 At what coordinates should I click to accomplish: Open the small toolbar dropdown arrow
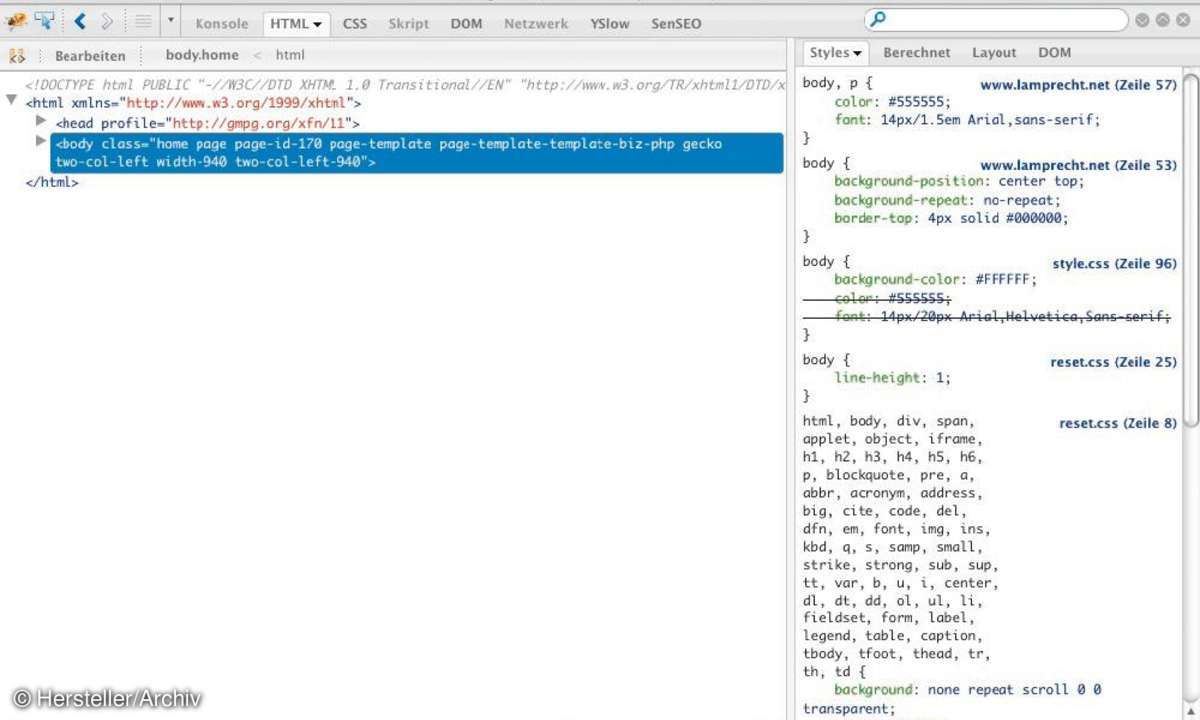171,21
